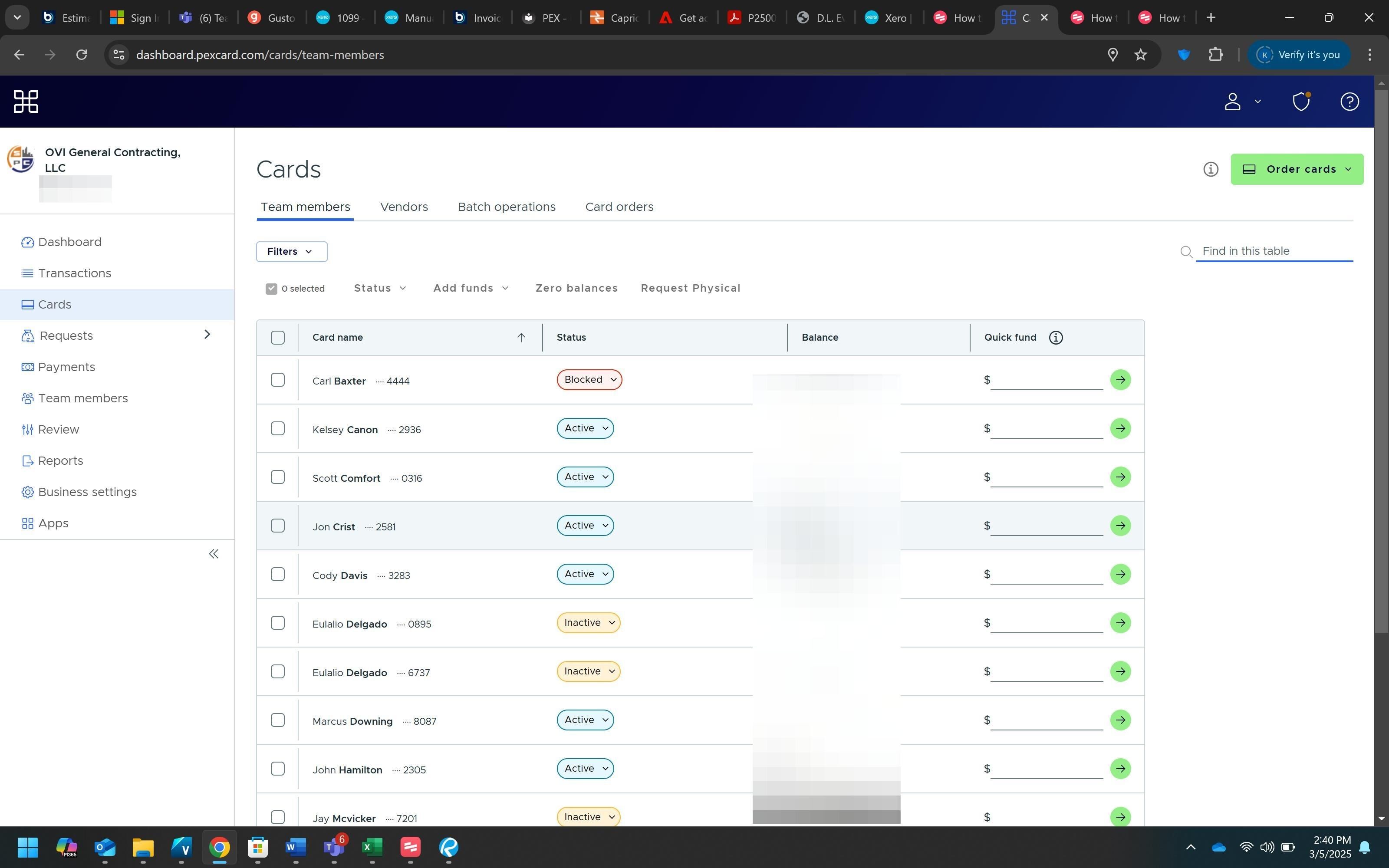This screenshot has width=1389, height=868.
Task: Check the box for Kelsey Canon
Action: coord(278,429)
